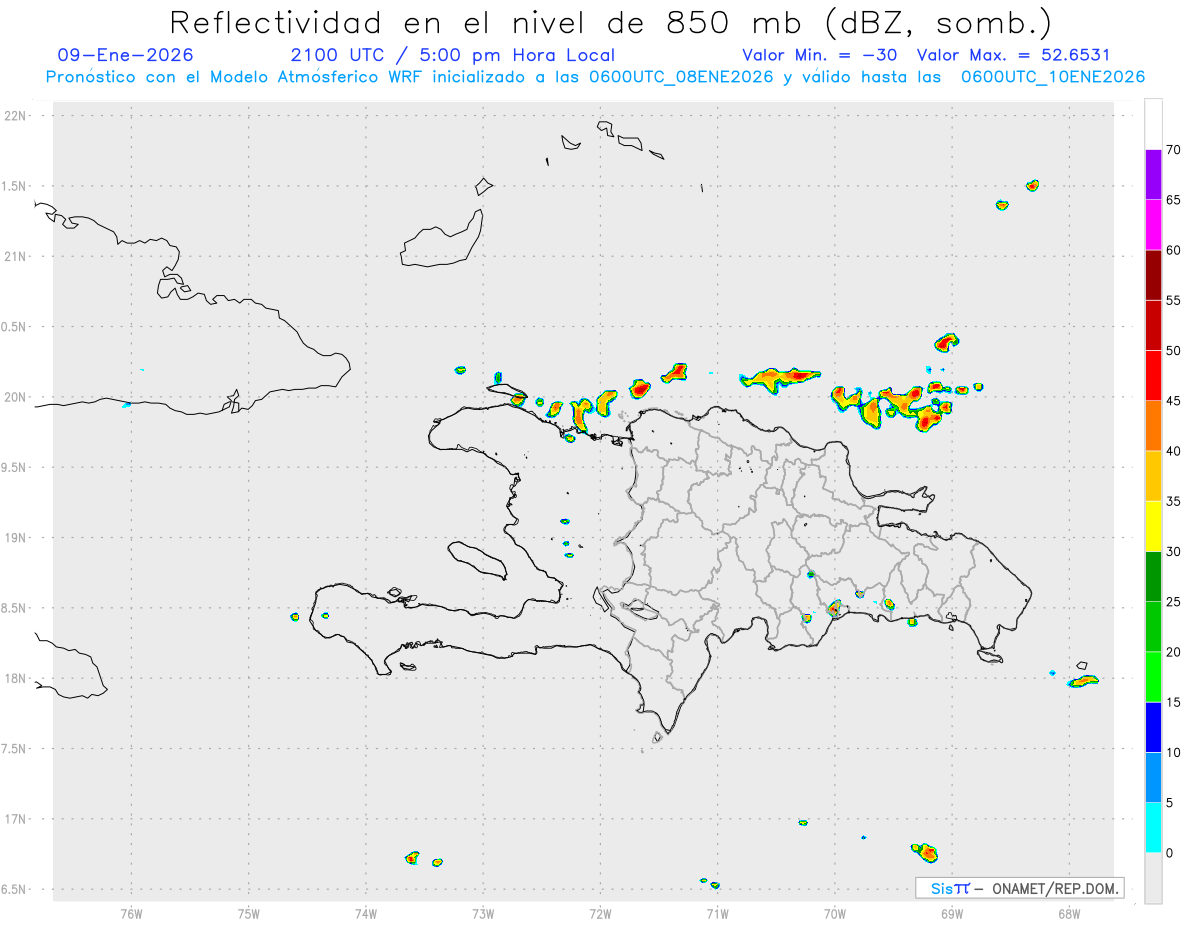Click the '73W' longitude axis label
1200x927 pixels.
tap(483, 913)
